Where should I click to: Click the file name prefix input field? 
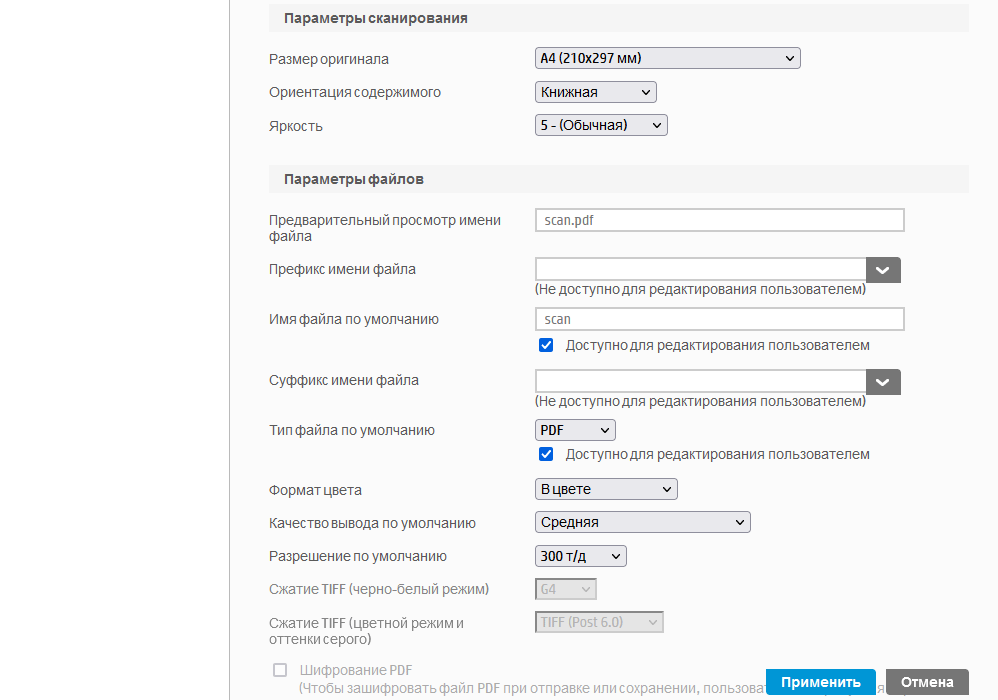[x=700, y=270]
